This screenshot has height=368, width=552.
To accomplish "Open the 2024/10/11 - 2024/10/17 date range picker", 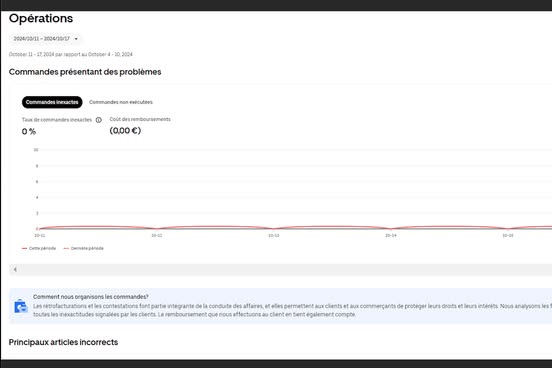I will [46, 39].
